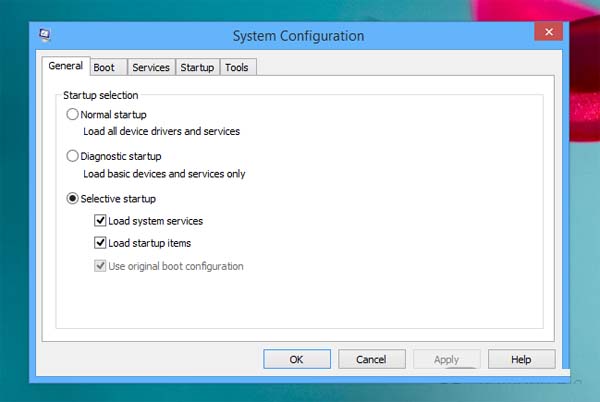Go to the Services tab

[151, 68]
